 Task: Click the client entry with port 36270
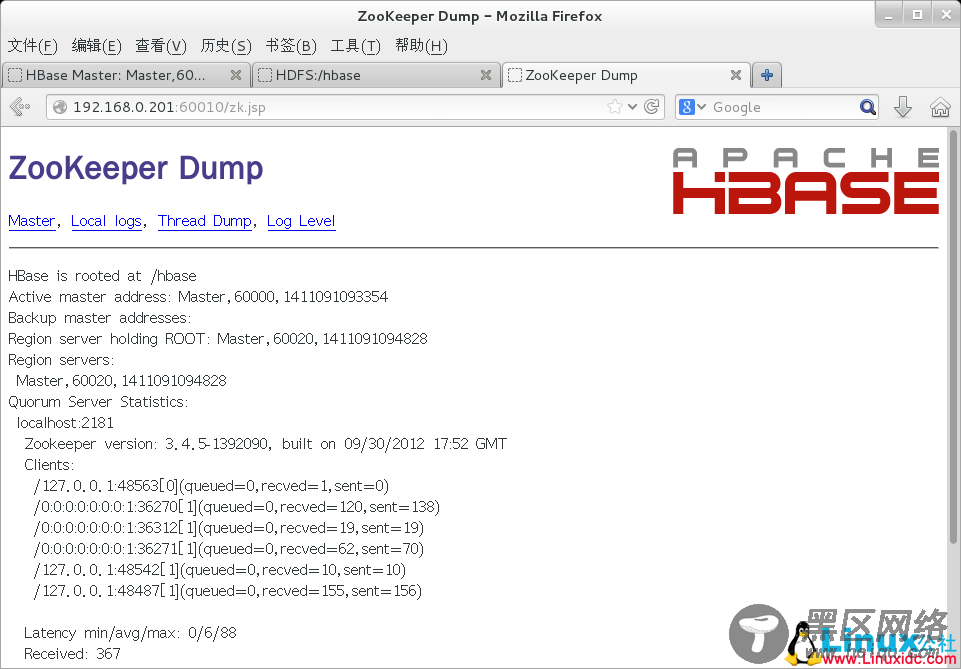click(237, 507)
